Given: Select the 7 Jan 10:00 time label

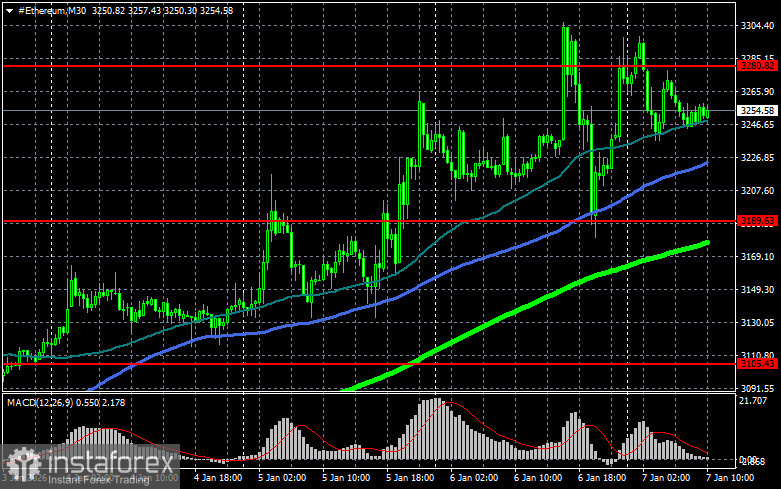Looking at the screenshot, I should pos(730,478).
